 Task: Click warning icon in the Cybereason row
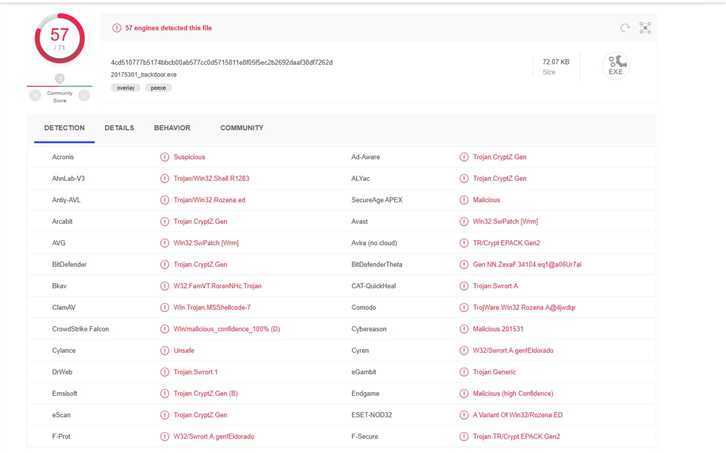[x=464, y=329]
